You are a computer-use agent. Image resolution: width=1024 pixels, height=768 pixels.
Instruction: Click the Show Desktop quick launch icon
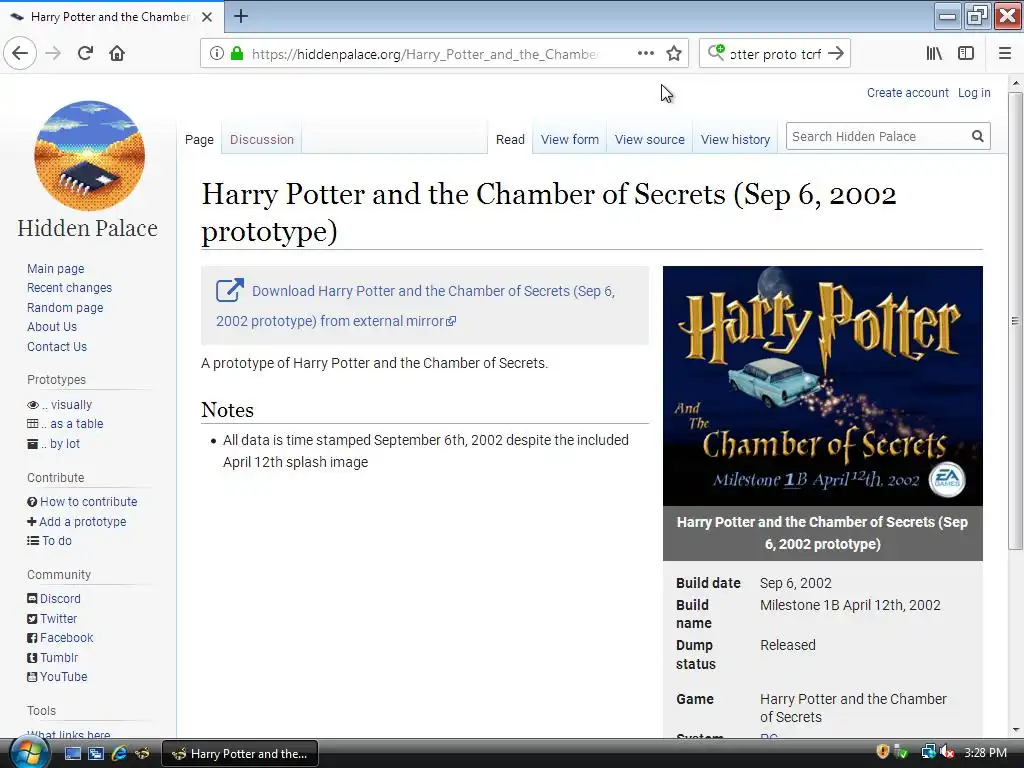(x=72, y=754)
